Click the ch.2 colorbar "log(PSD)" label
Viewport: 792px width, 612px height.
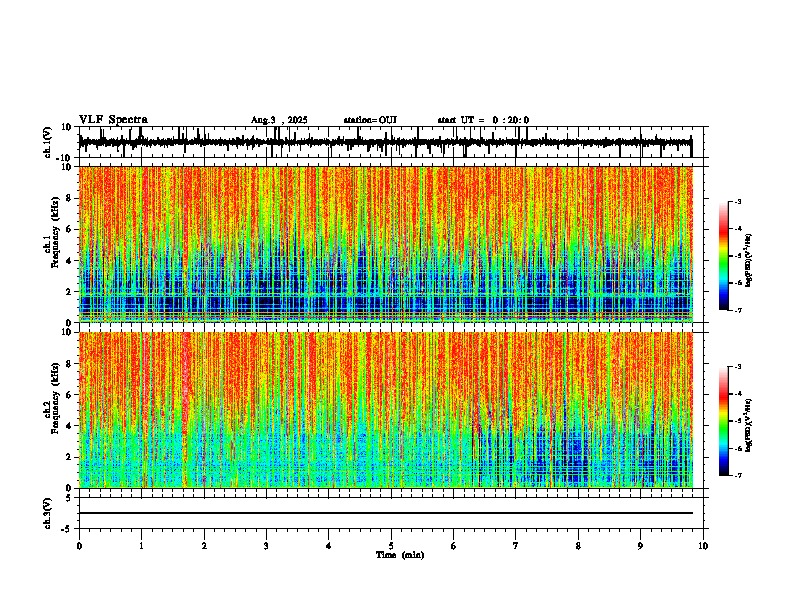pyautogui.click(x=749, y=425)
